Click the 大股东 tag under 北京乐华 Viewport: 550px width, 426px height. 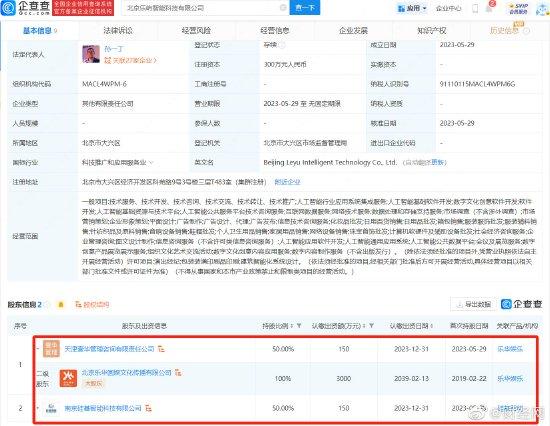point(93,384)
